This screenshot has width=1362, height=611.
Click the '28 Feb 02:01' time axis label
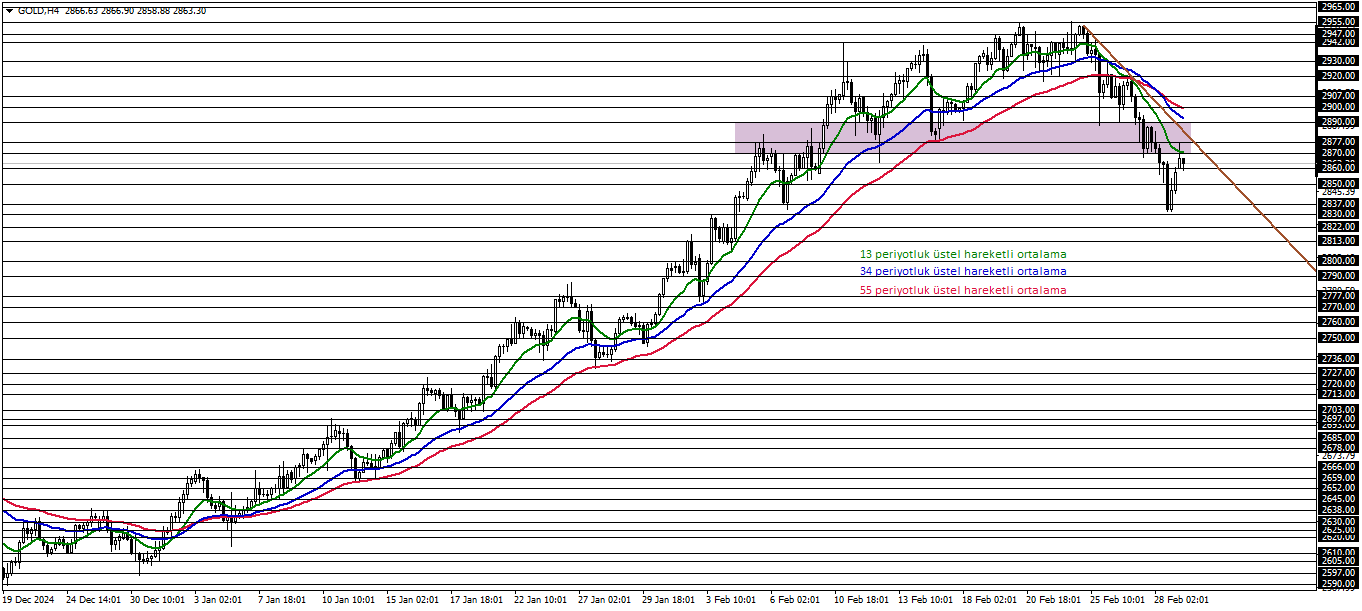point(1181,600)
